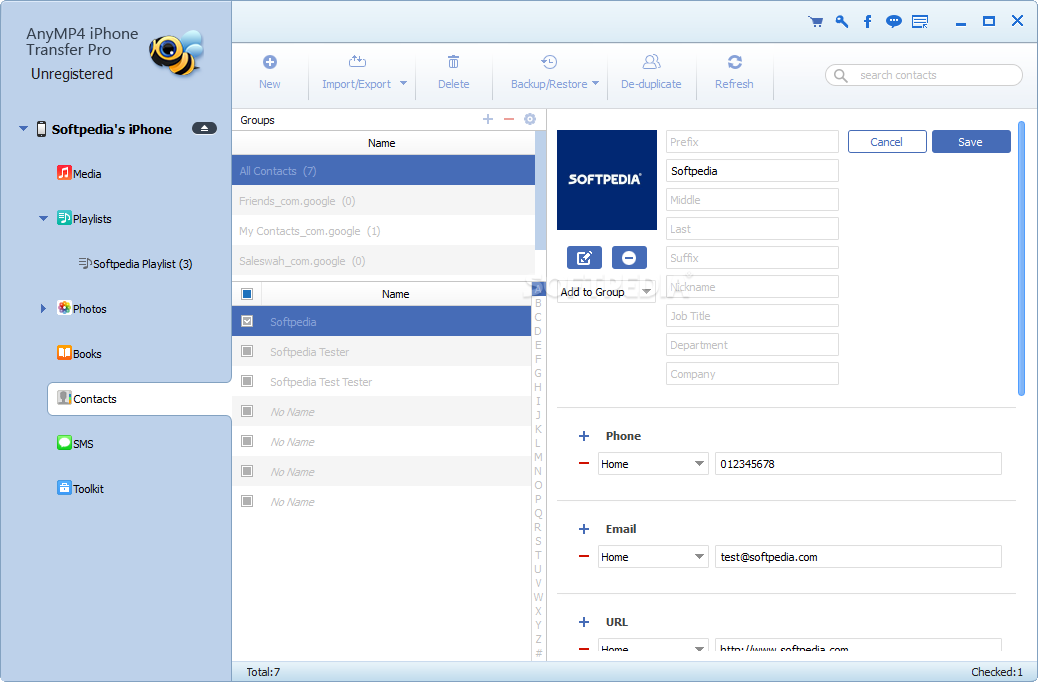Edit the contact photo
This screenshot has height=682, width=1038.
pyautogui.click(x=584, y=258)
